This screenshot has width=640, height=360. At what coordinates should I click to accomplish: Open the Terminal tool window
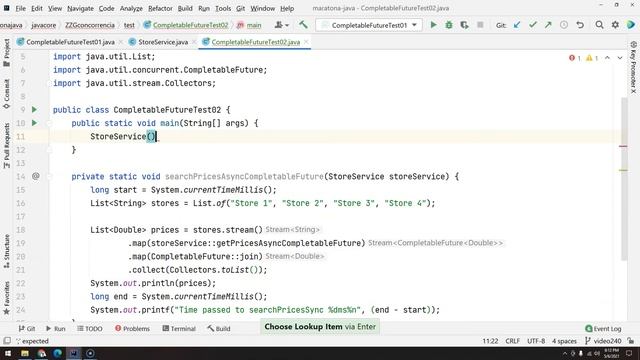tap(179, 328)
